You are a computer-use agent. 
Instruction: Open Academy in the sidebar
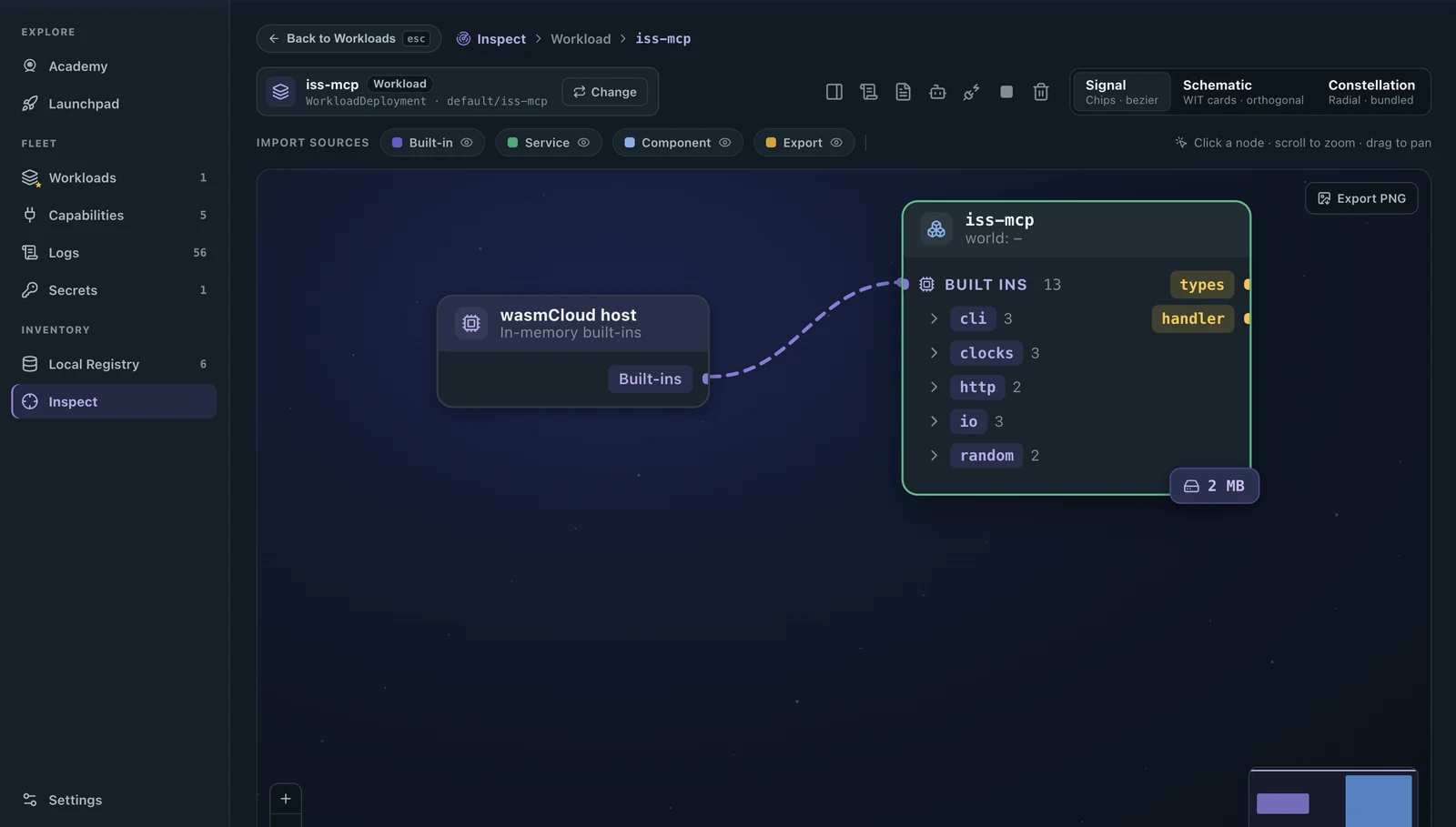(114, 66)
